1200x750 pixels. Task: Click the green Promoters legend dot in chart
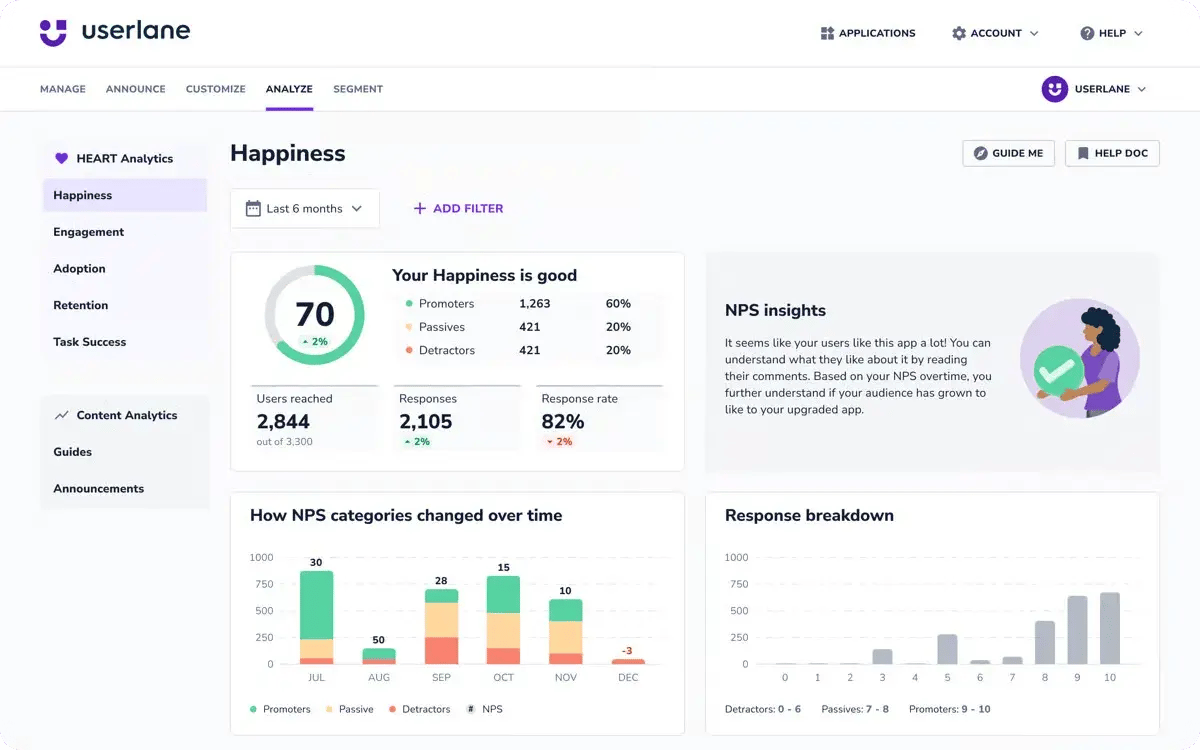tap(253, 709)
